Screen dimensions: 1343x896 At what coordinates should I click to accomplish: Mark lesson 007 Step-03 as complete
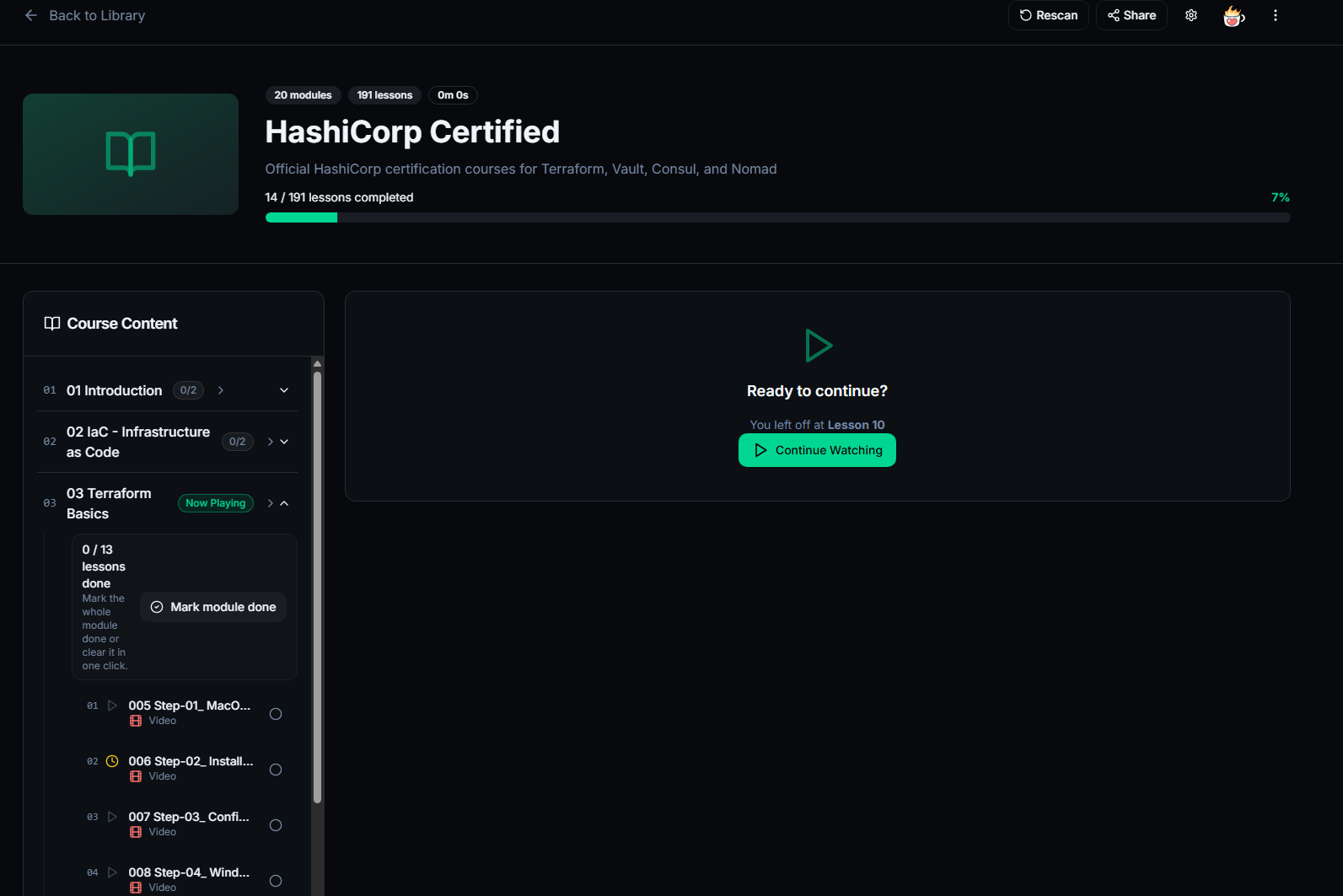click(x=276, y=825)
